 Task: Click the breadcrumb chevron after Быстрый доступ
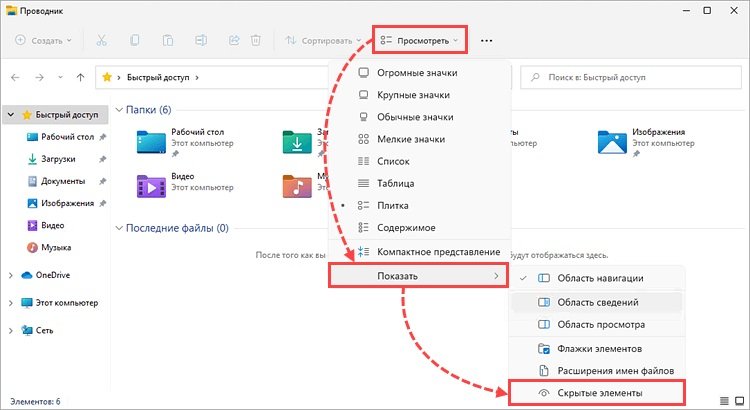click(197, 77)
